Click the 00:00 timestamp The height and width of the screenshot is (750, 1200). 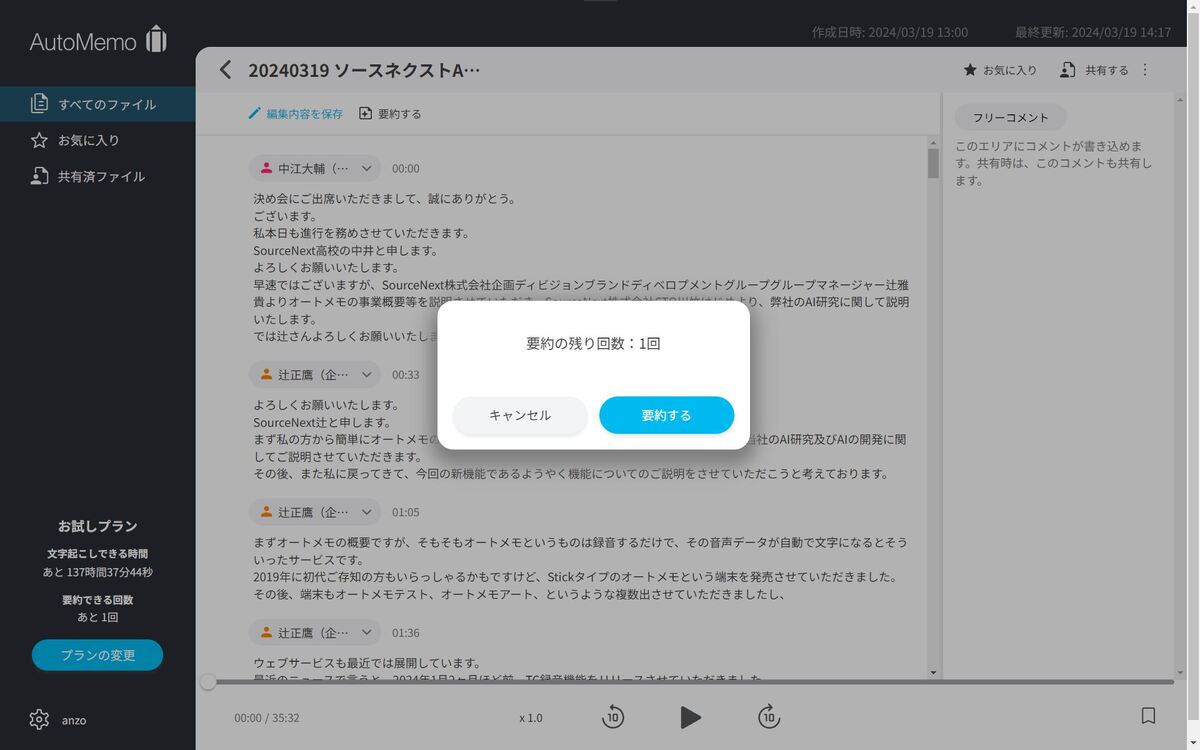tap(405, 169)
